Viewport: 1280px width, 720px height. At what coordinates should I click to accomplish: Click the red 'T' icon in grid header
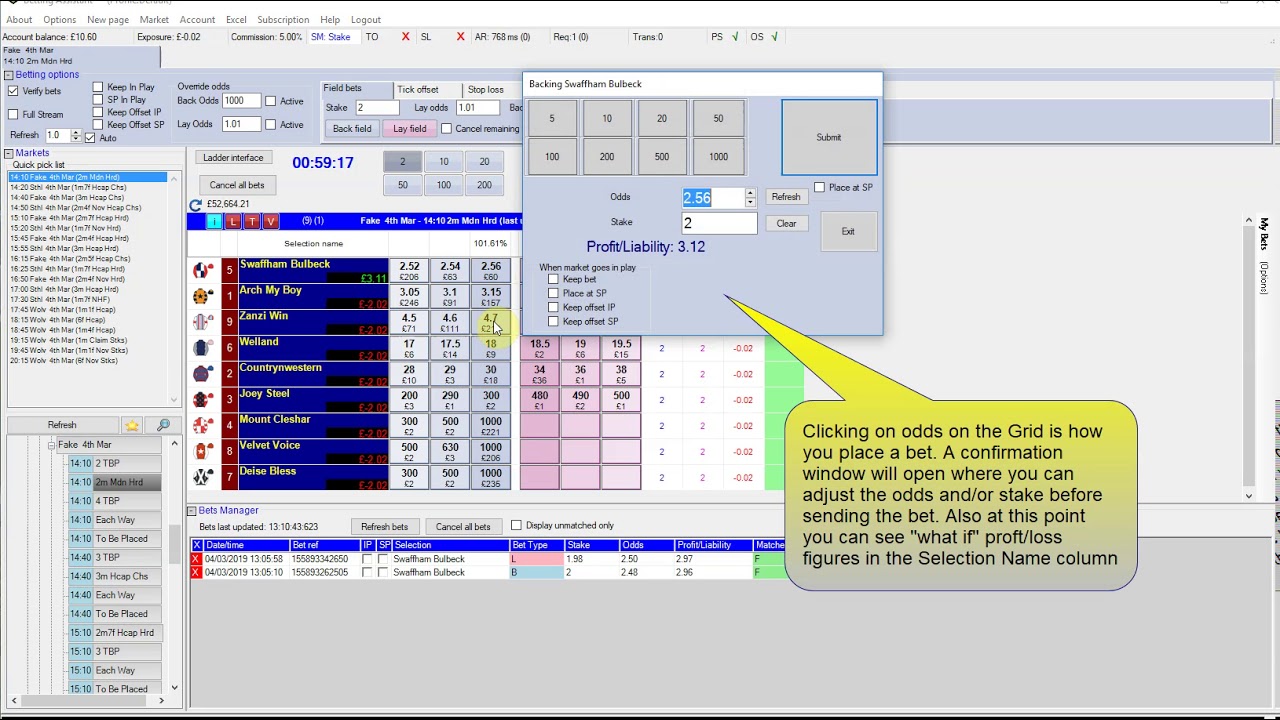[x=251, y=221]
